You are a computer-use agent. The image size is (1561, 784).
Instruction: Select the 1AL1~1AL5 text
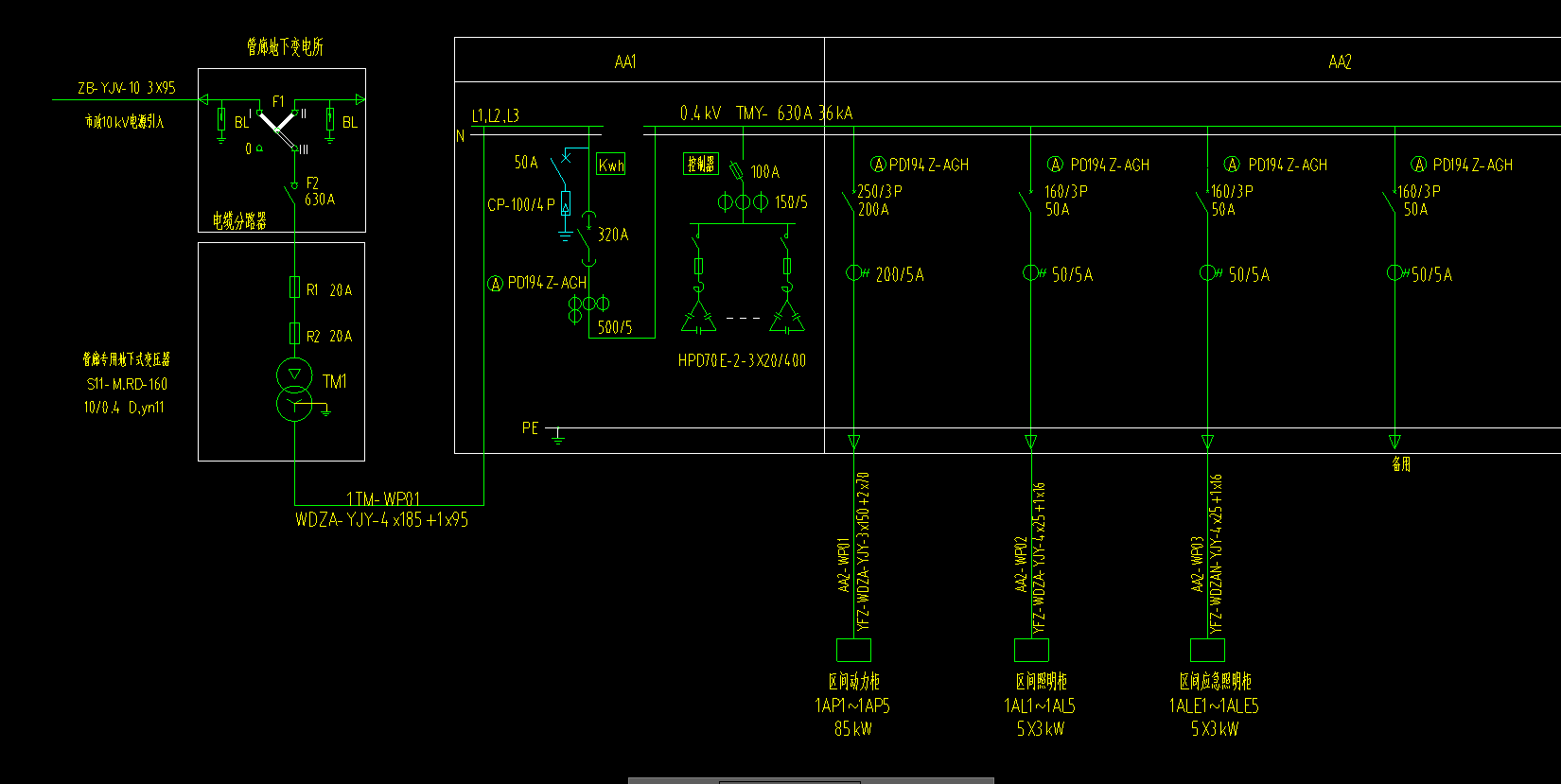[1040, 706]
